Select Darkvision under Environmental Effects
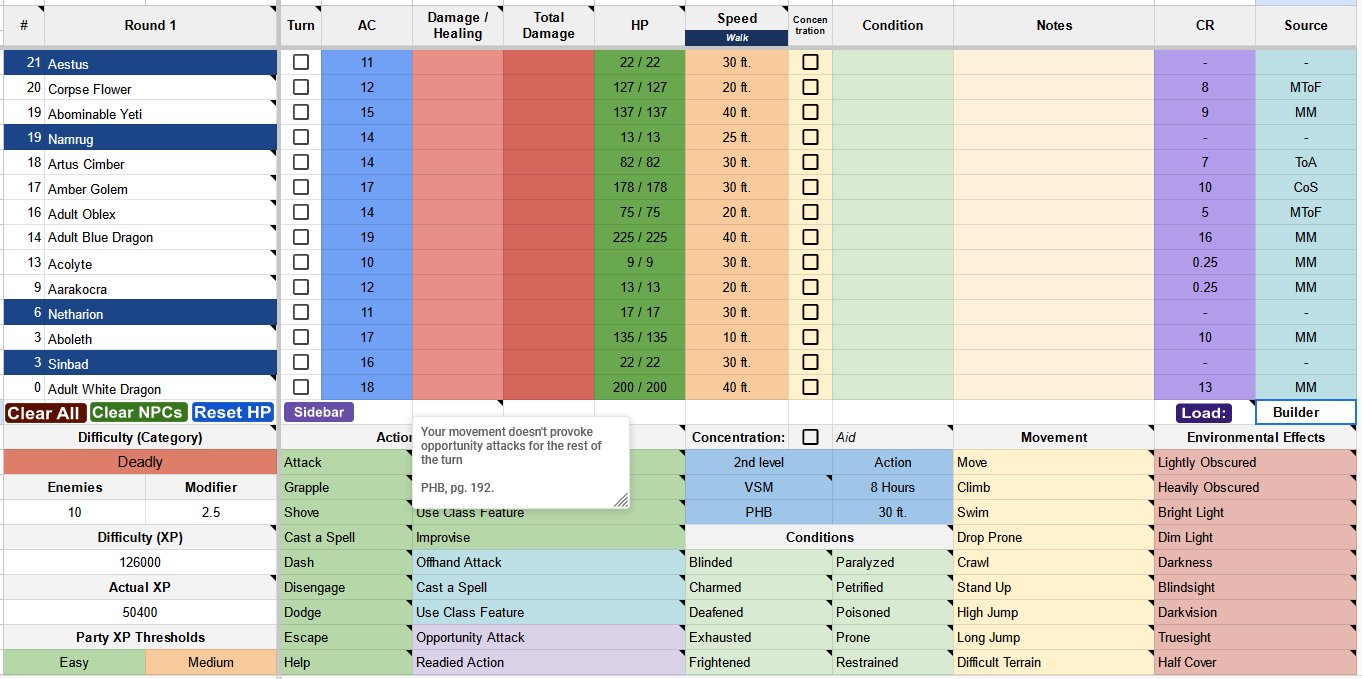Viewport: 1362px width, 679px height. [x=1255, y=612]
